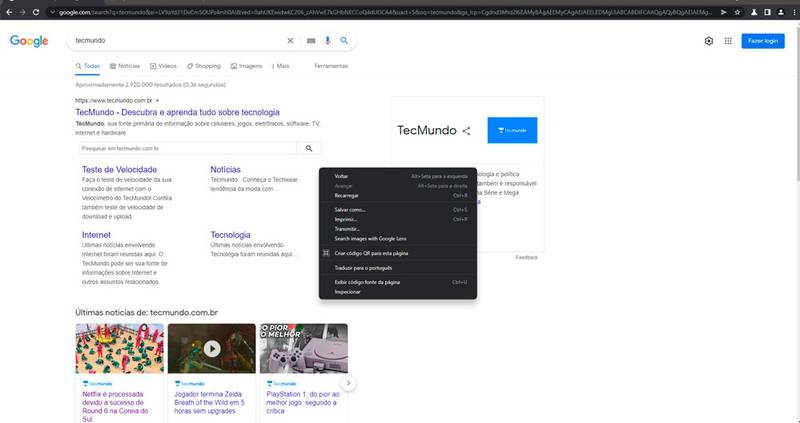Viewport: 800px width, 423px height.
Task: Open the Round 6 news thumbnail image
Action: (119, 349)
